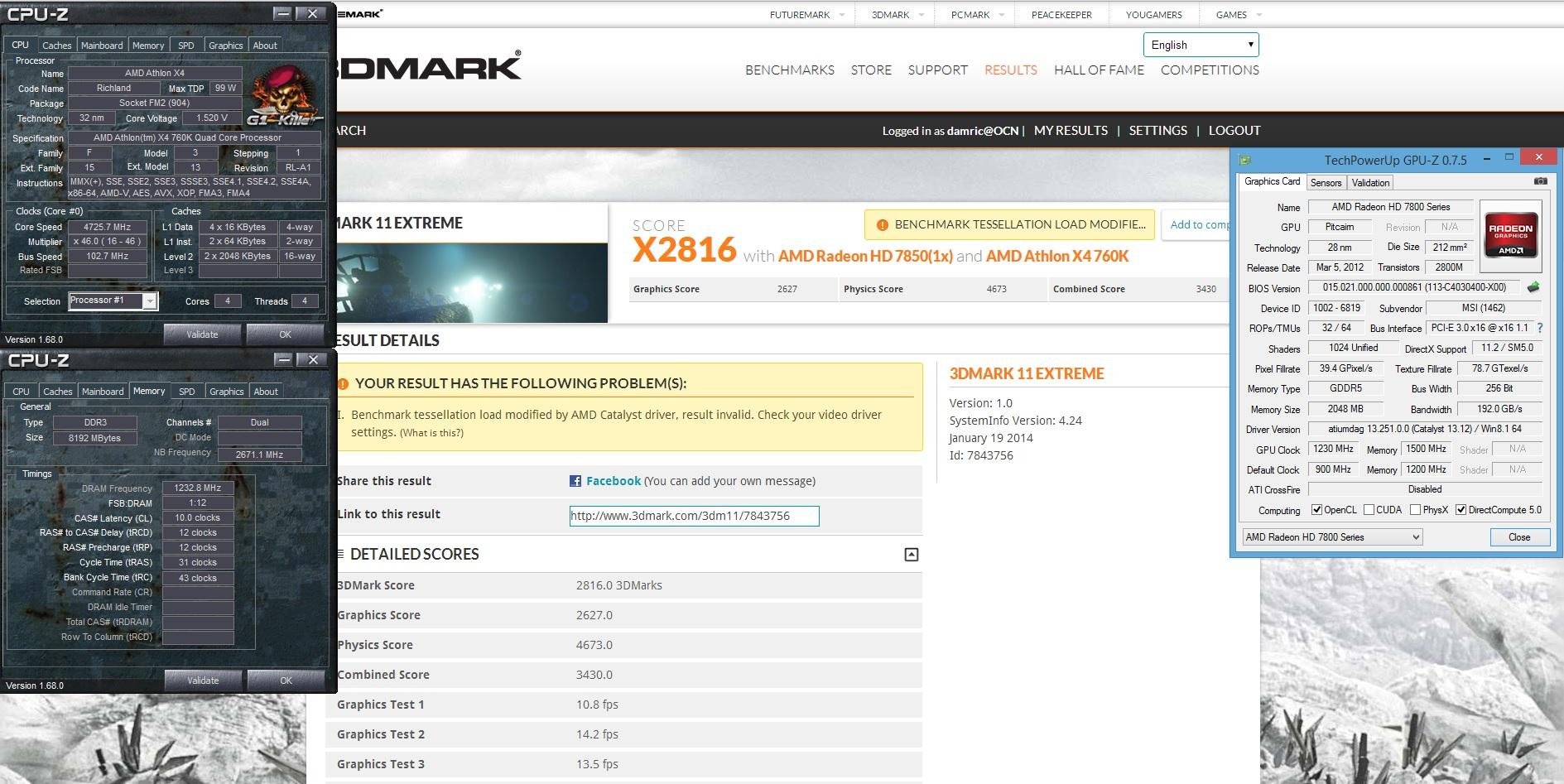Expand the FUTUREMARK top menu arrow
1564x784 pixels.
pyautogui.click(x=842, y=15)
